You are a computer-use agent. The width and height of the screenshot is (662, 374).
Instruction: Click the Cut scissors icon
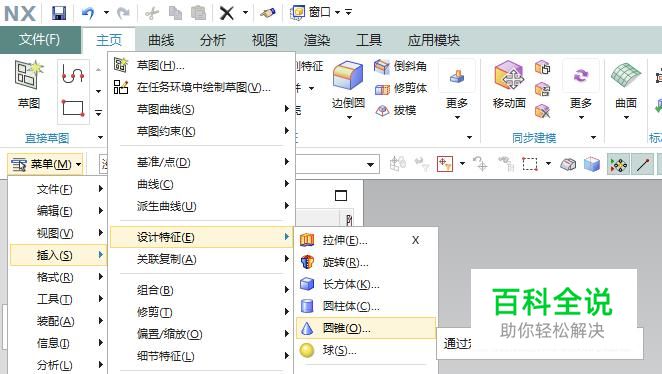tap(152, 14)
